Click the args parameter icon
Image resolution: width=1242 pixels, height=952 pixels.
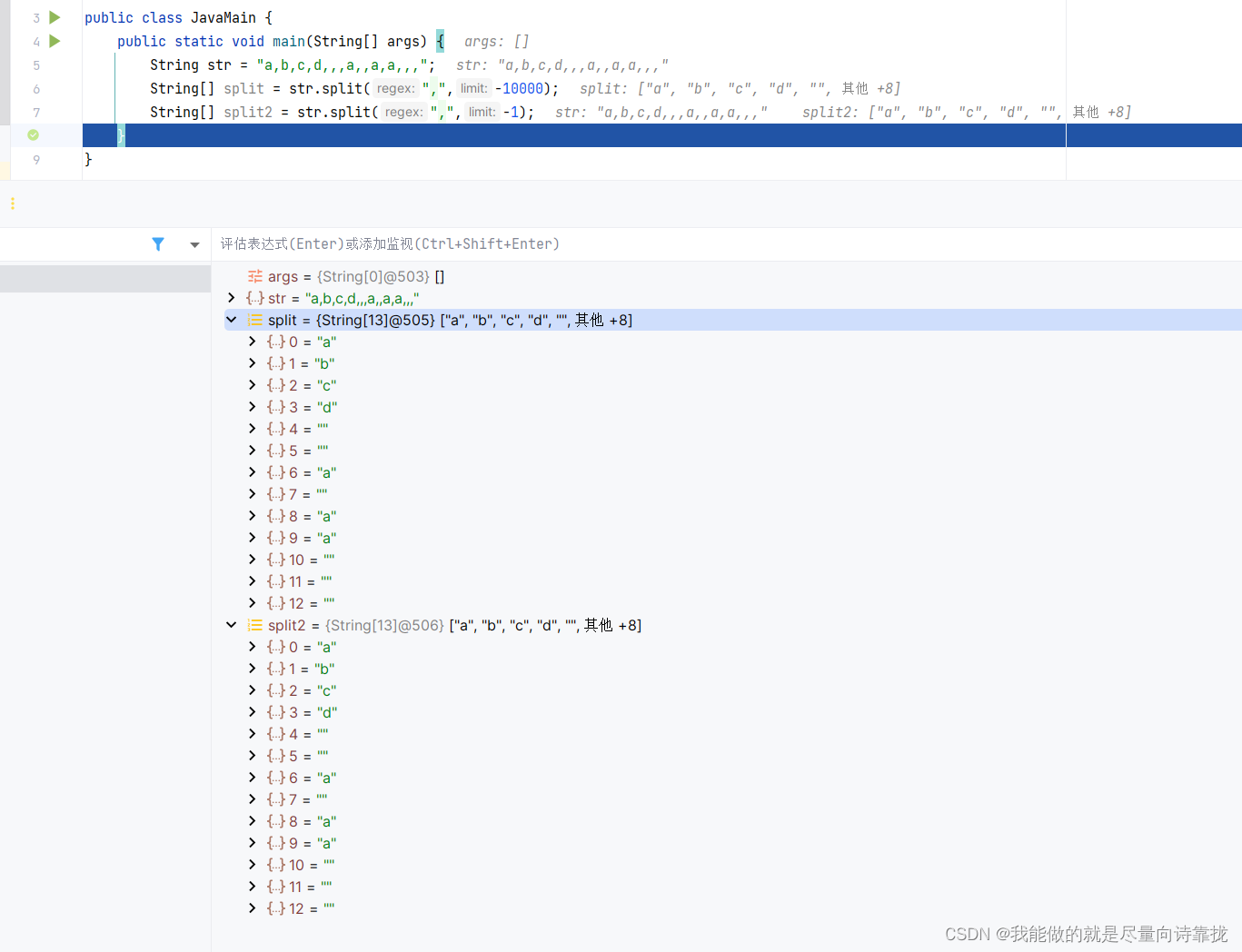tap(255, 276)
